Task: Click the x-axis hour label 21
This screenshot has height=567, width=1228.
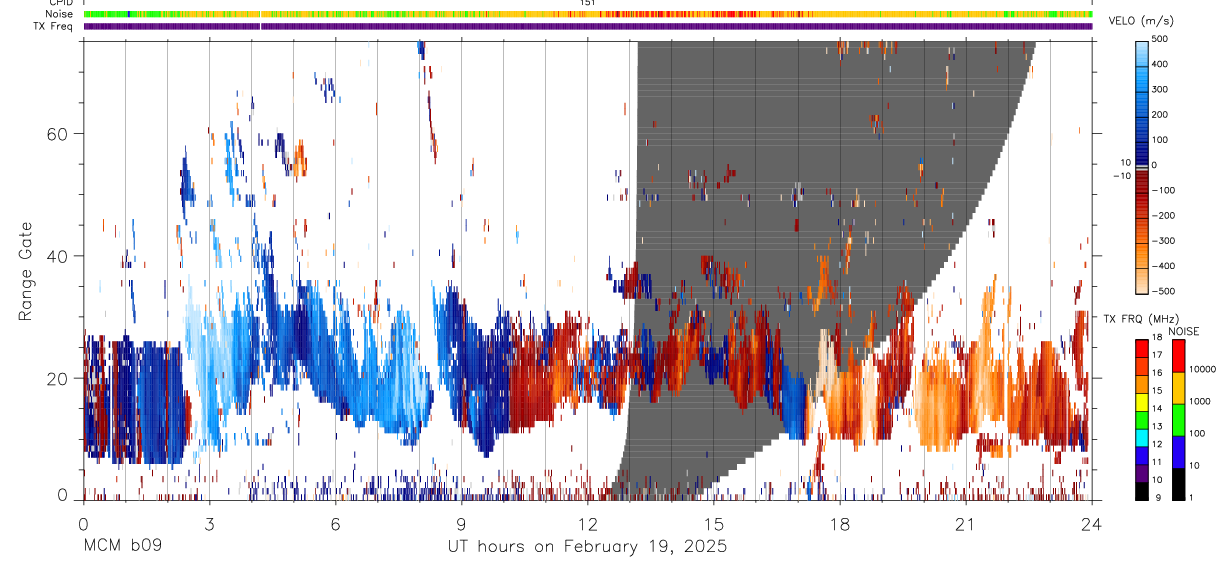Action: (x=965, y=523)
